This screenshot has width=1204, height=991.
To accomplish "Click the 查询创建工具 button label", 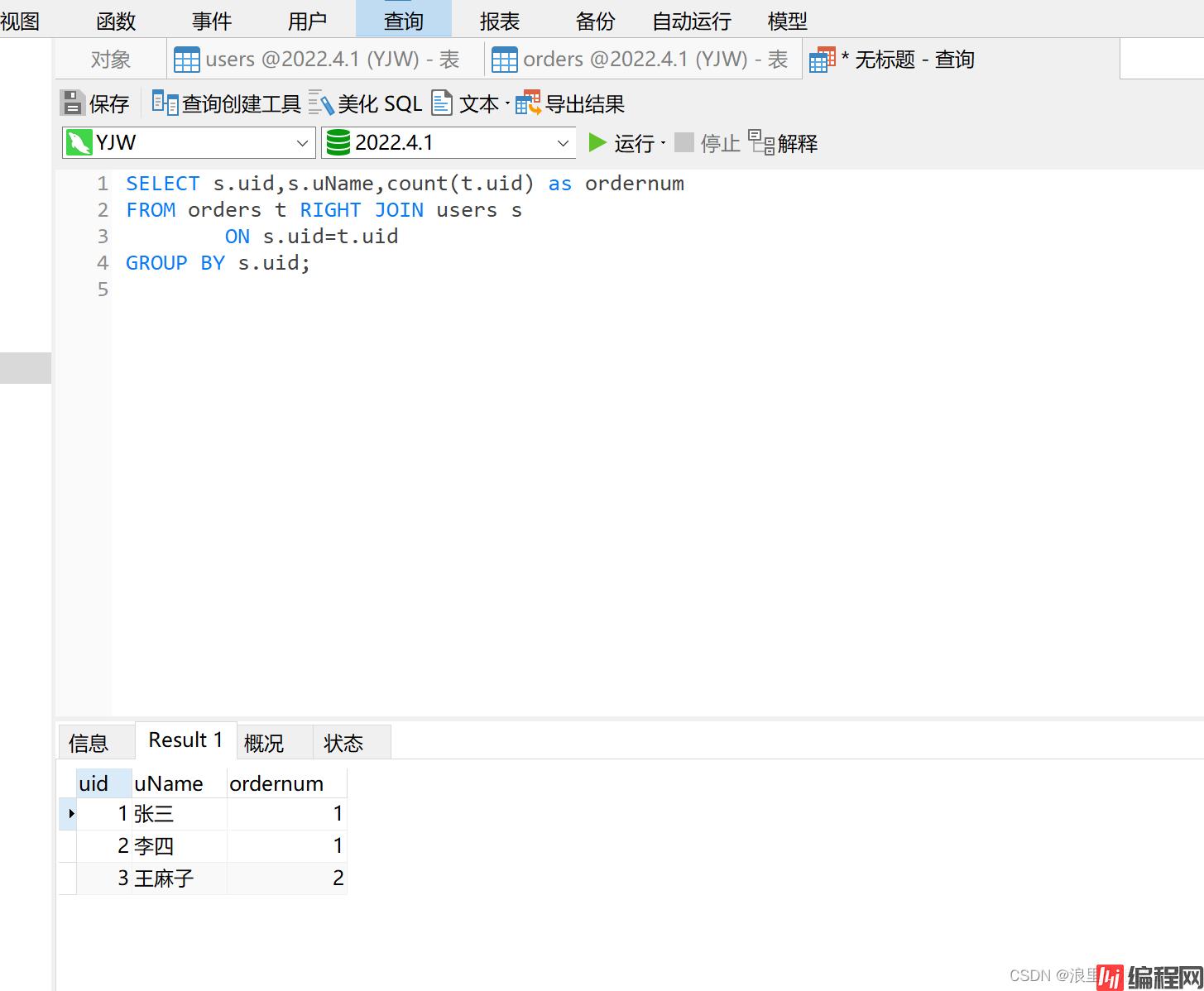I will tap(242, 104).
